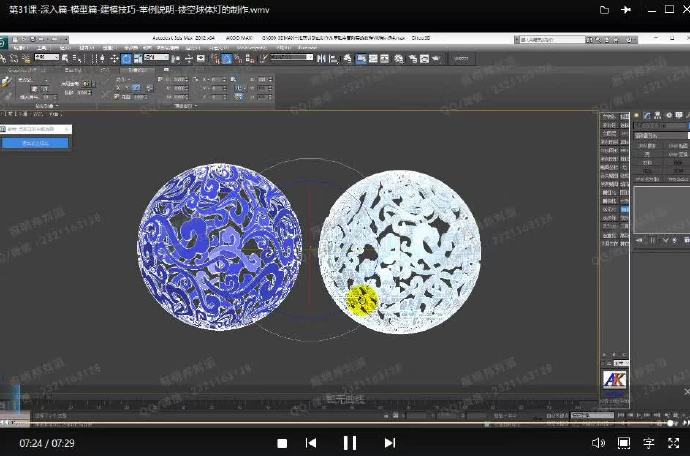Toggle Window/Crossing selection mode

coord(102,59)
